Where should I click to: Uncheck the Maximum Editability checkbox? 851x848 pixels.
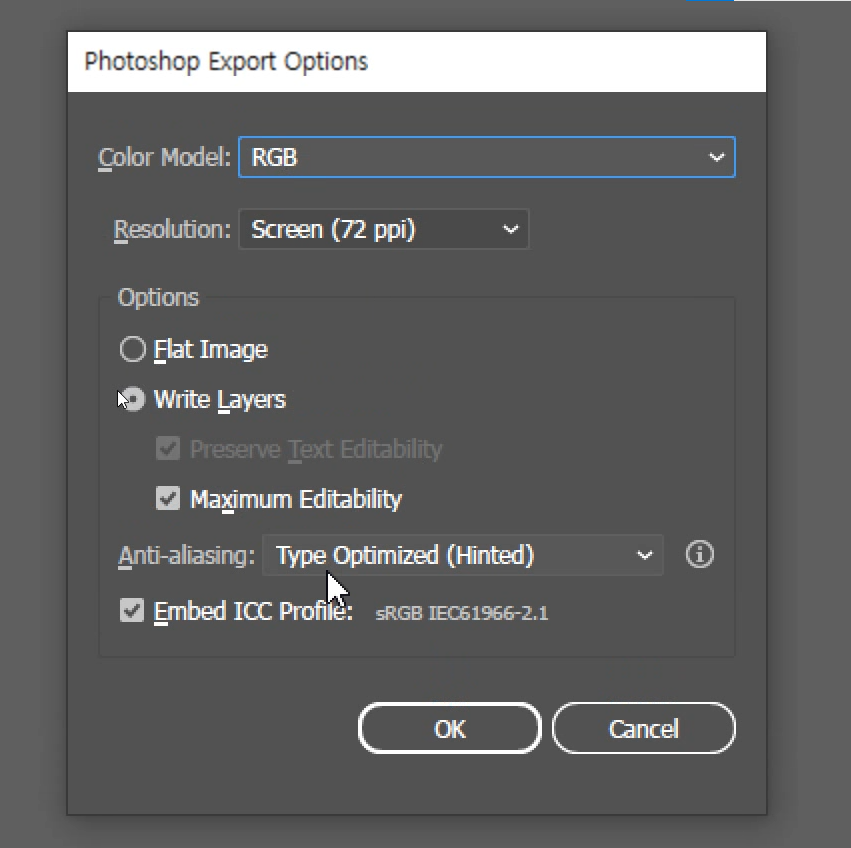pyautogui.click(x=168, y=498)
